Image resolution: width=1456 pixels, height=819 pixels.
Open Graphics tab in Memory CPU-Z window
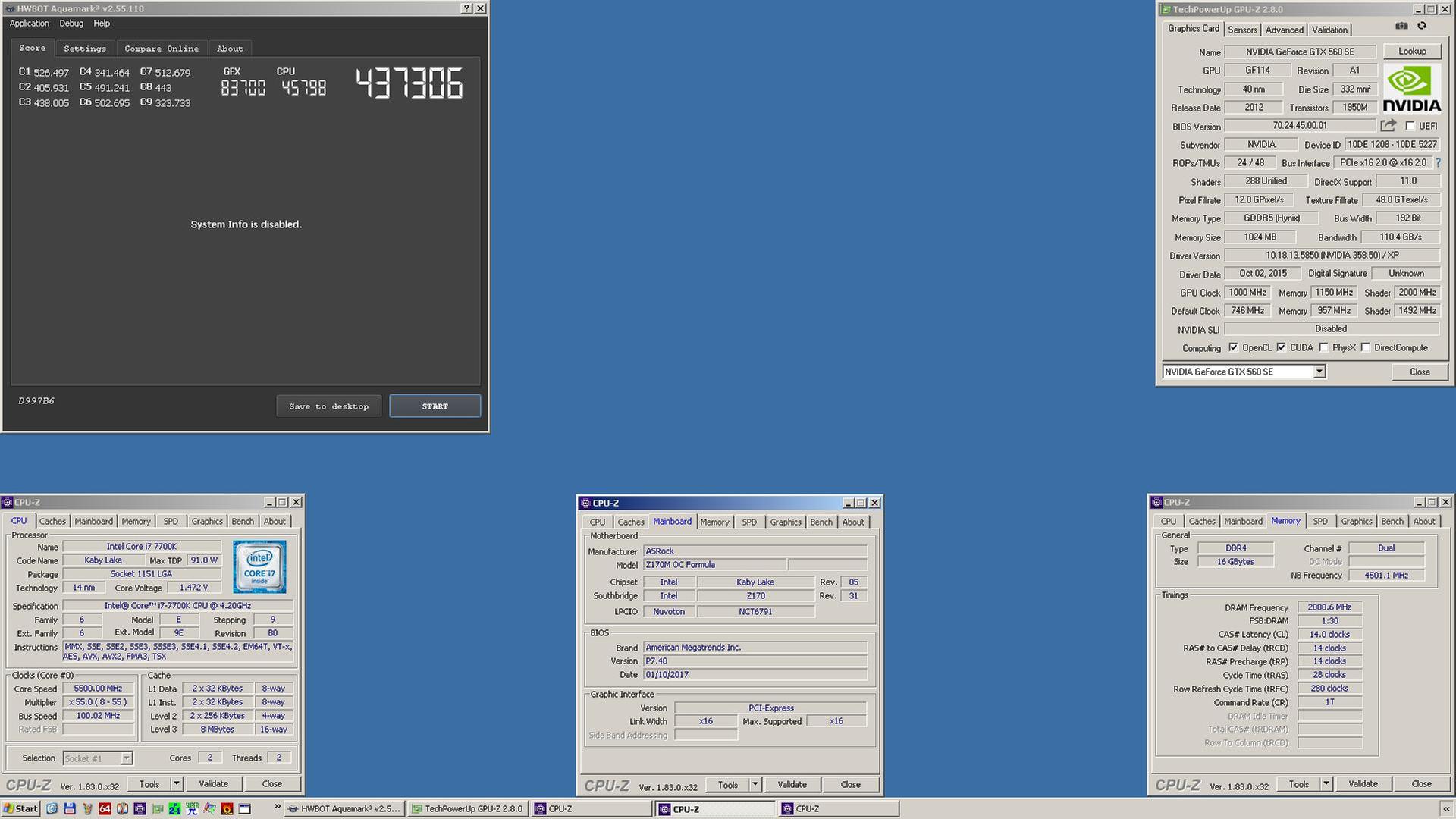(1357, 522)
